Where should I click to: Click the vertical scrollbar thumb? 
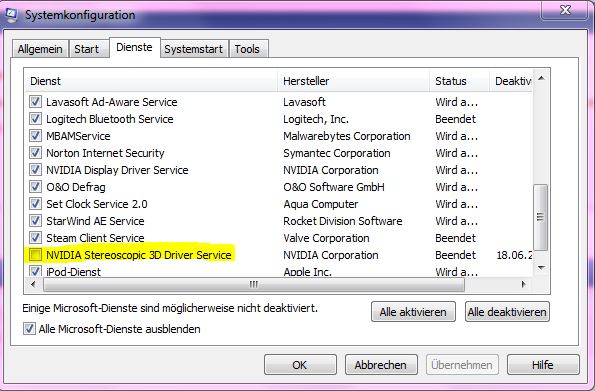540,218
